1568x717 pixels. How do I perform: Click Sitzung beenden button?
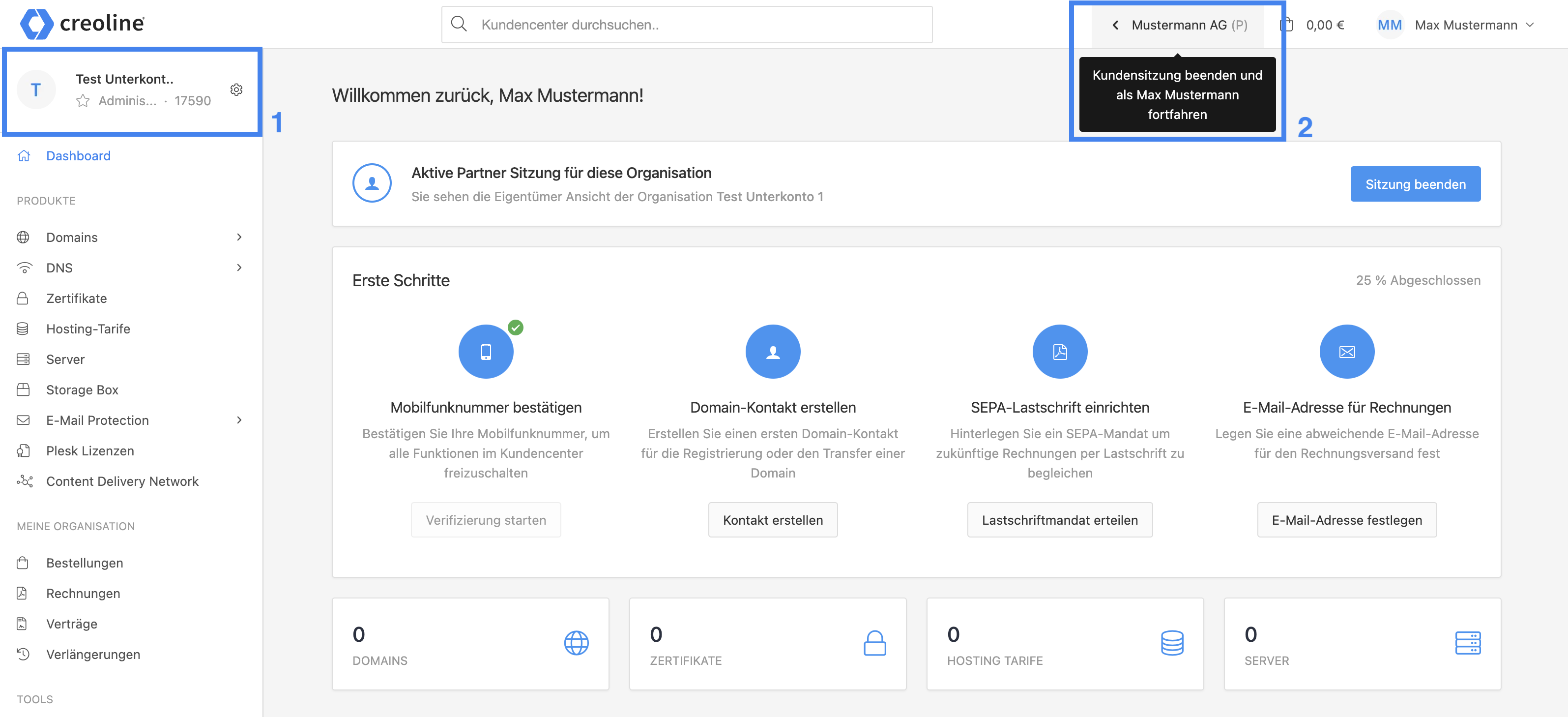[x=1415, y=184]
